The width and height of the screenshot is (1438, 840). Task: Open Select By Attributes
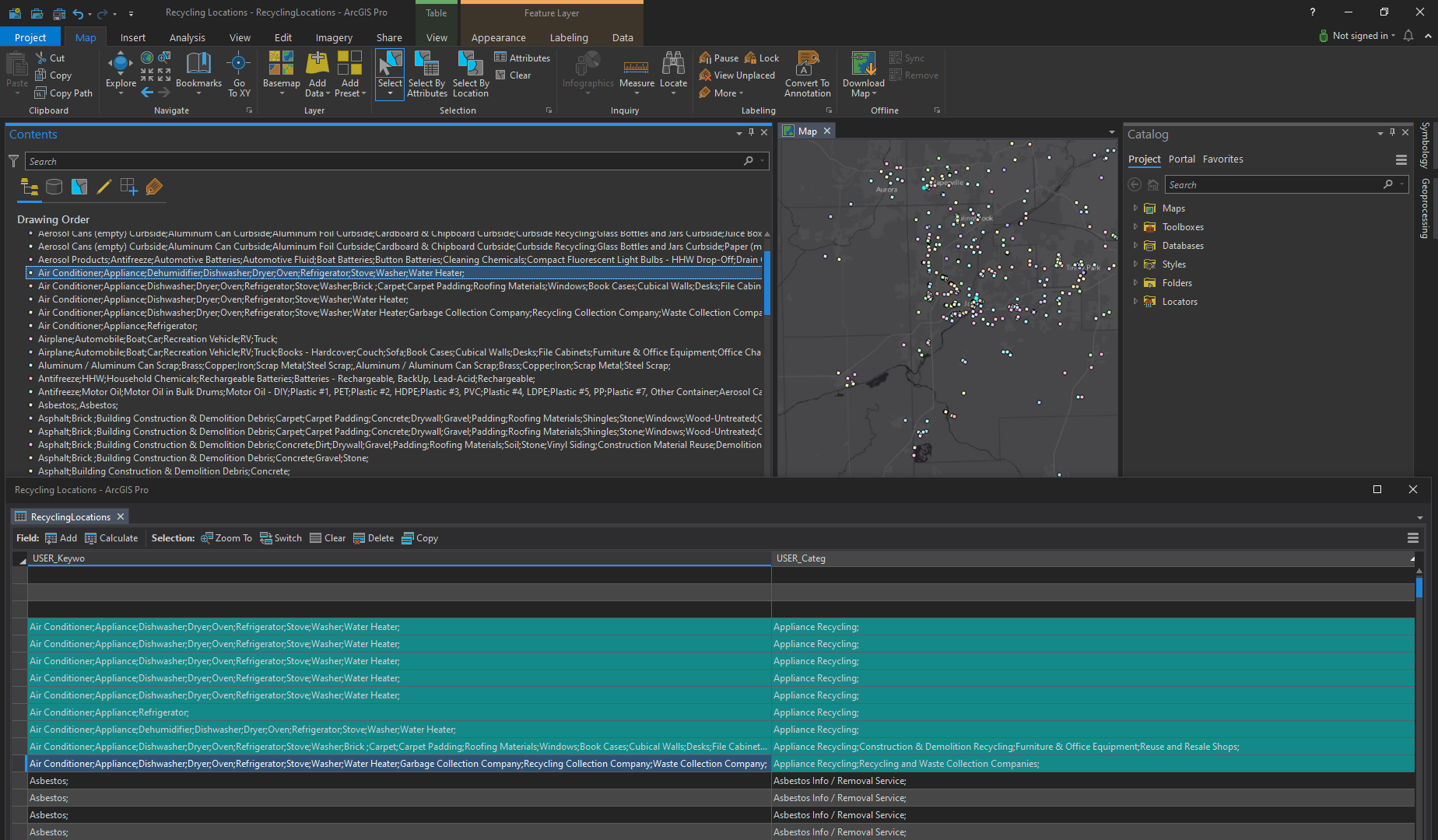pyautogui.click(x=427, y=74)
